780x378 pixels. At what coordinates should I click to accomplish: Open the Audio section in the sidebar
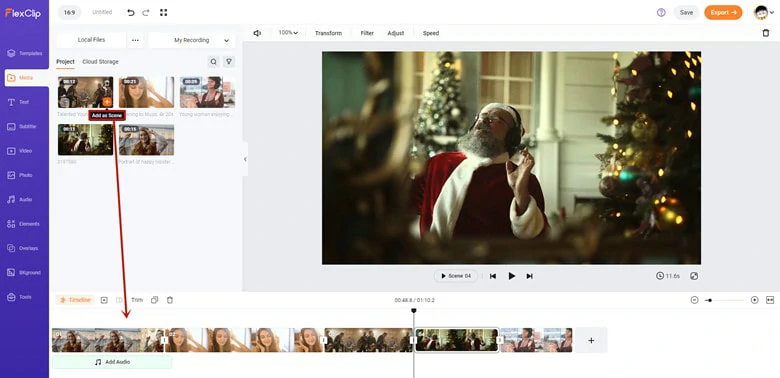pyautogui.click(x=24, y=199)
